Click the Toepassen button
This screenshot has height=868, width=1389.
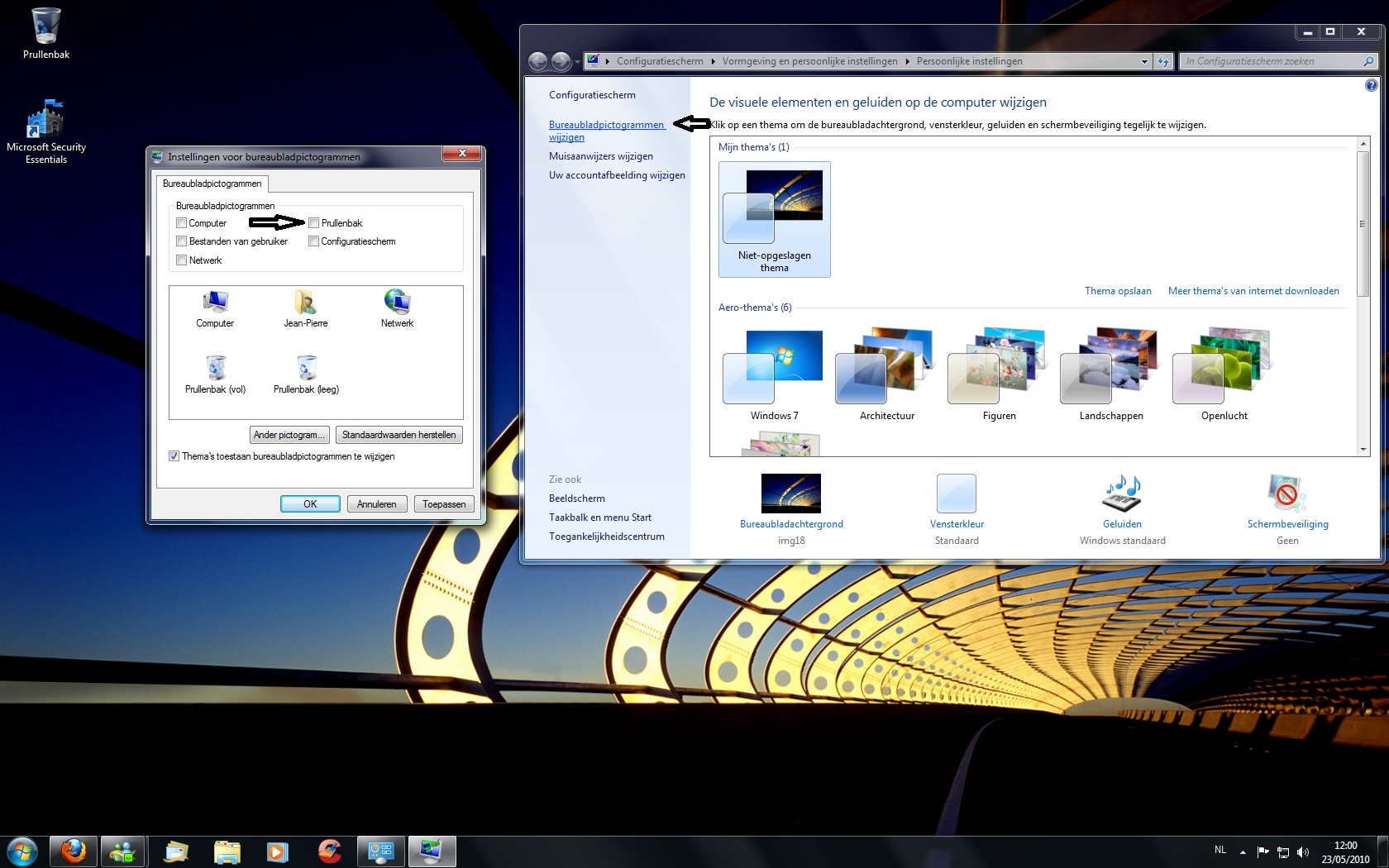pos(444,504)
